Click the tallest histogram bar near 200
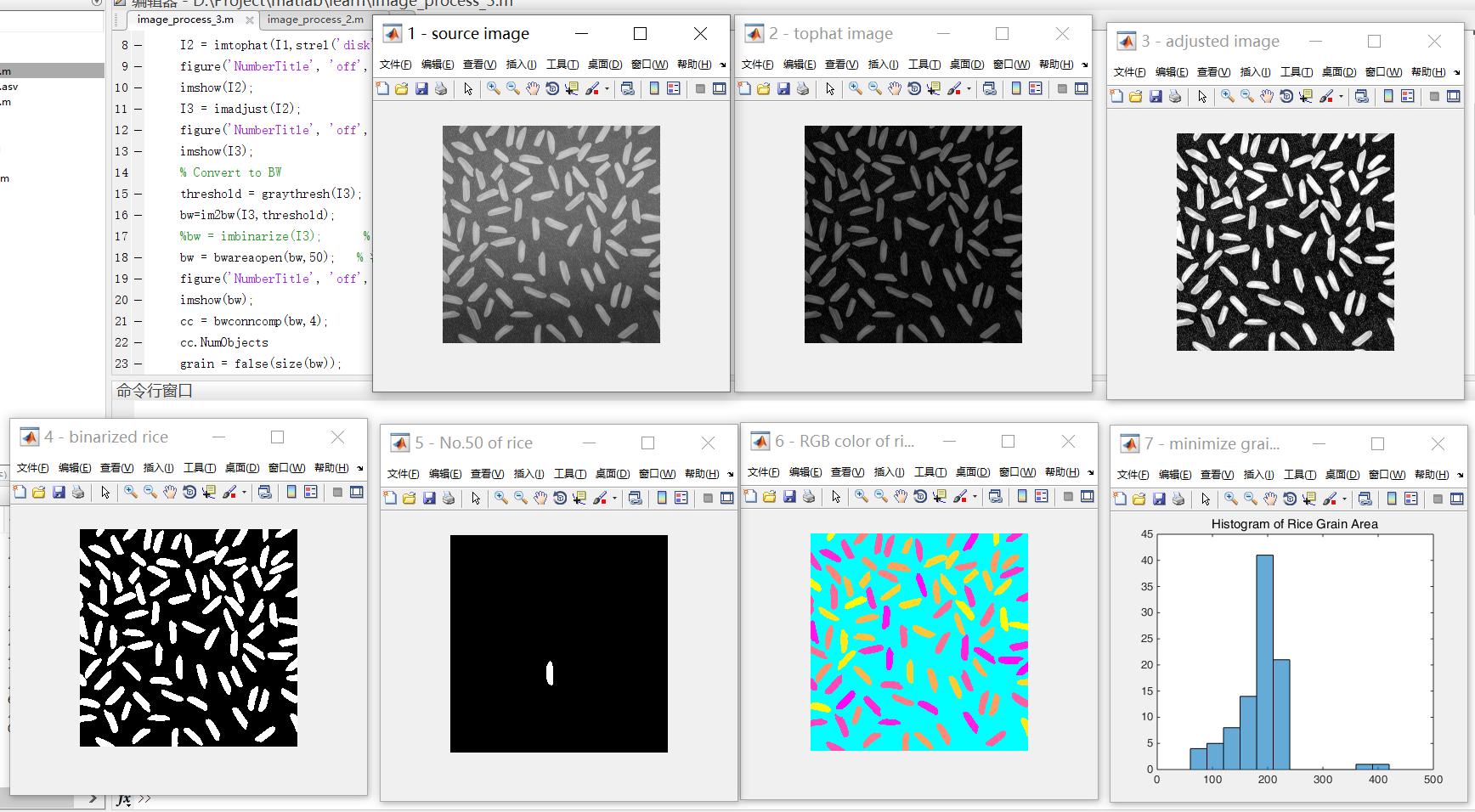Viewport: 1475px width, 812px height. point(1264,663)
